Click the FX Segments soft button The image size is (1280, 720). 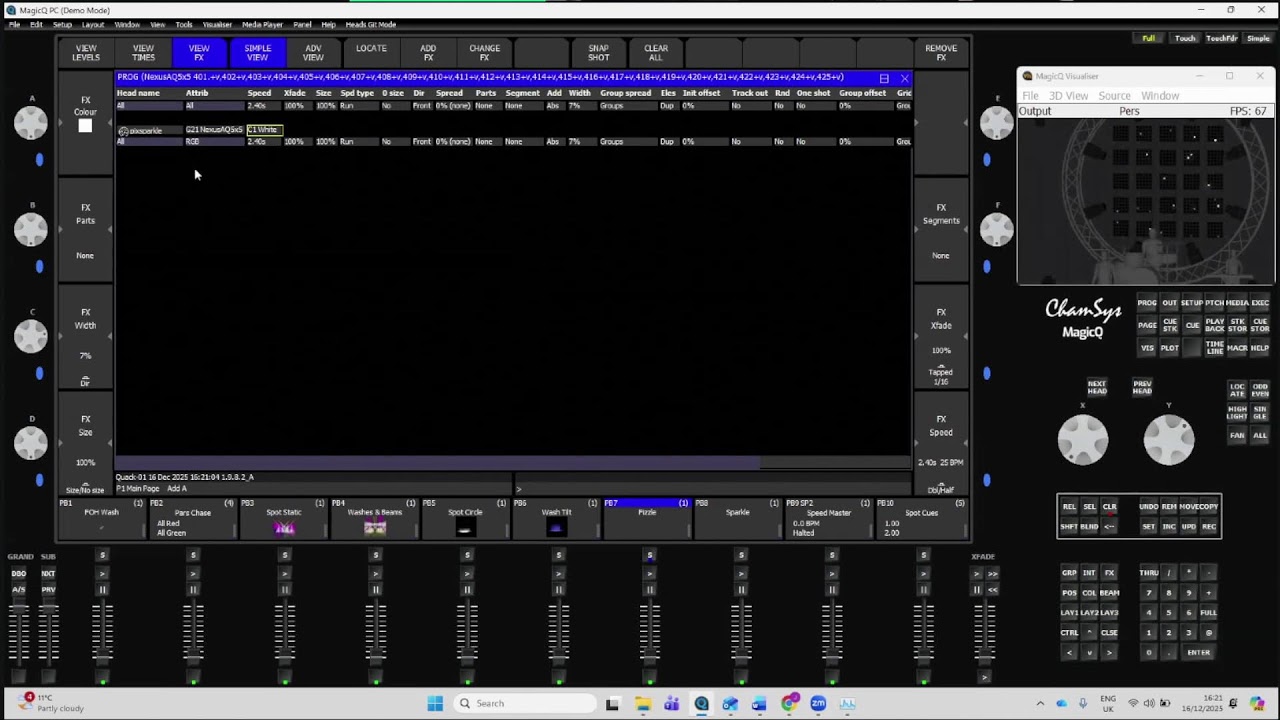click(941, 230)
